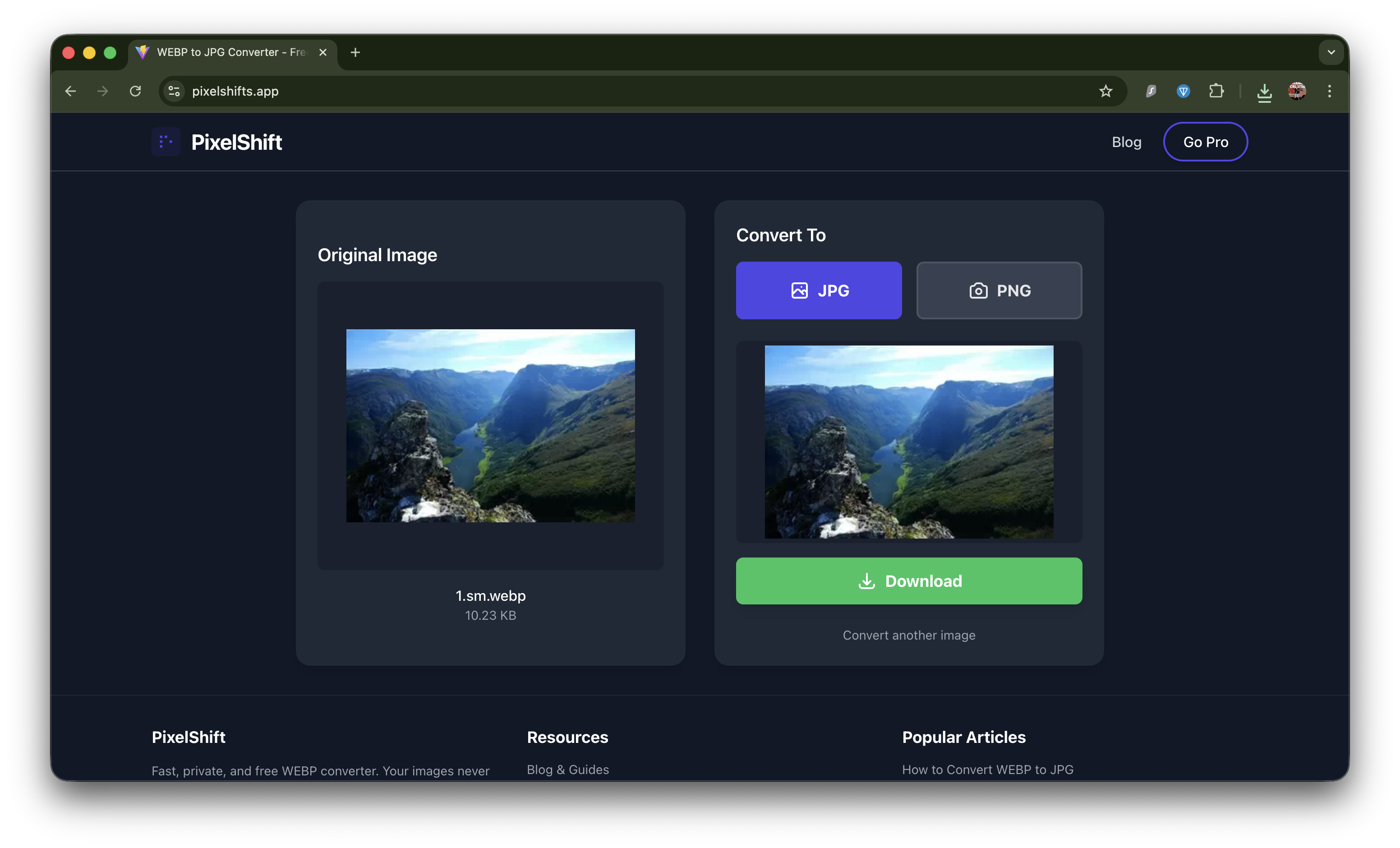The height and width of the screenshot is (848, 1400).
Task: Download the converted image
Action: (x=909, y=581)
